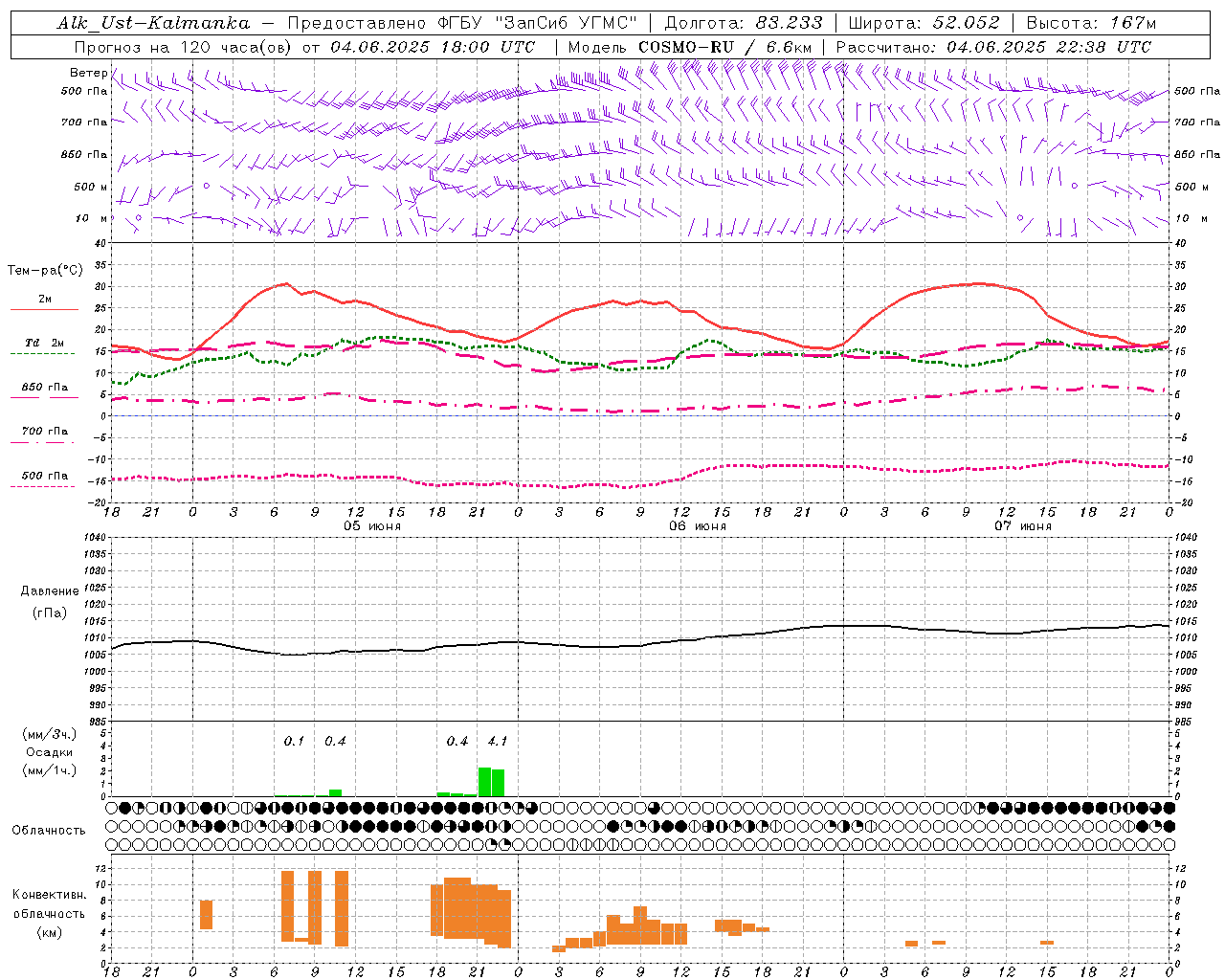Click the elevation text Высота: 167м
The height and width of the screenshot is (980, 1225).
click(1091, 23)
